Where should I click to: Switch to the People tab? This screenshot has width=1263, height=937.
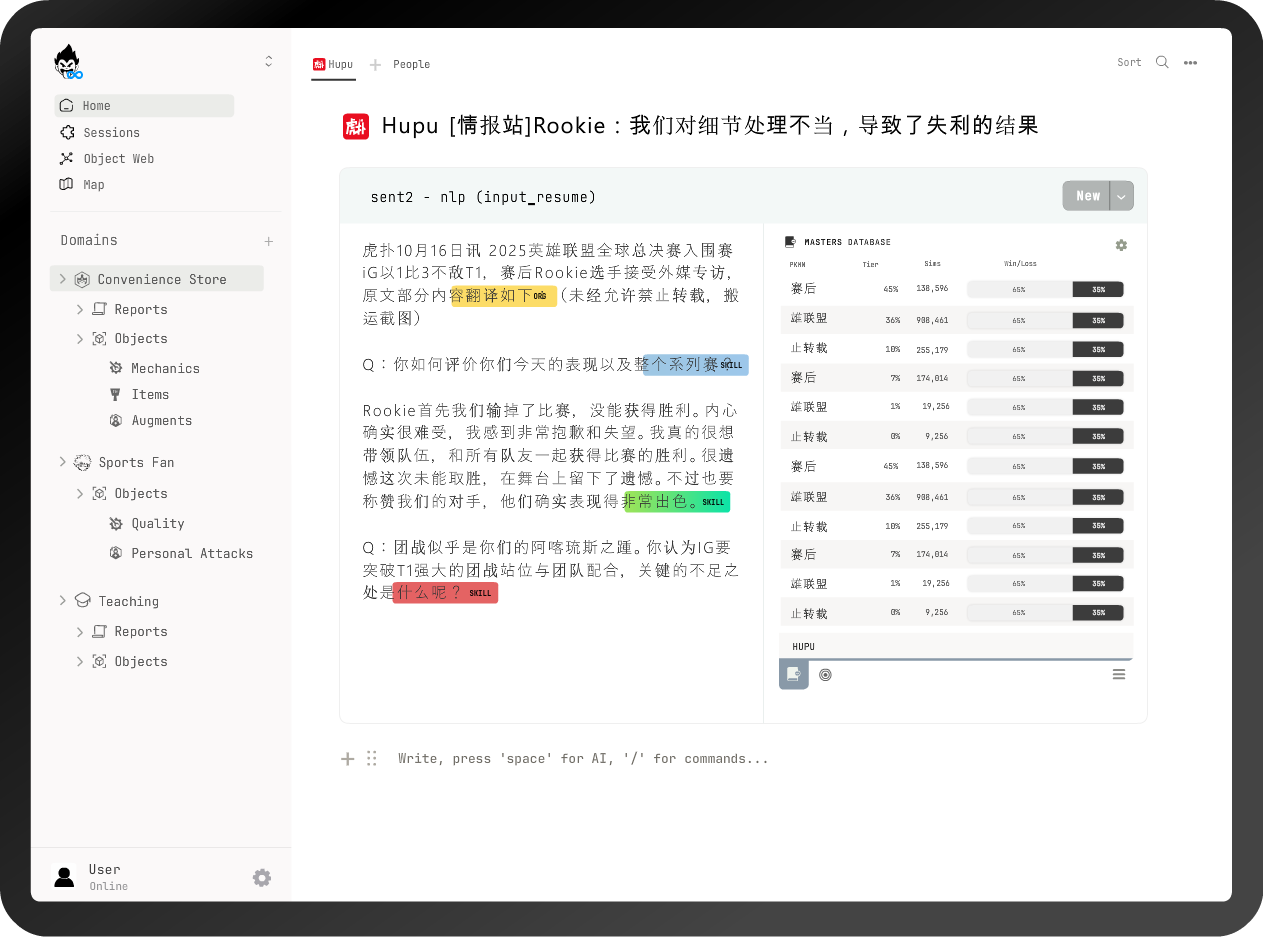(413, 64)
